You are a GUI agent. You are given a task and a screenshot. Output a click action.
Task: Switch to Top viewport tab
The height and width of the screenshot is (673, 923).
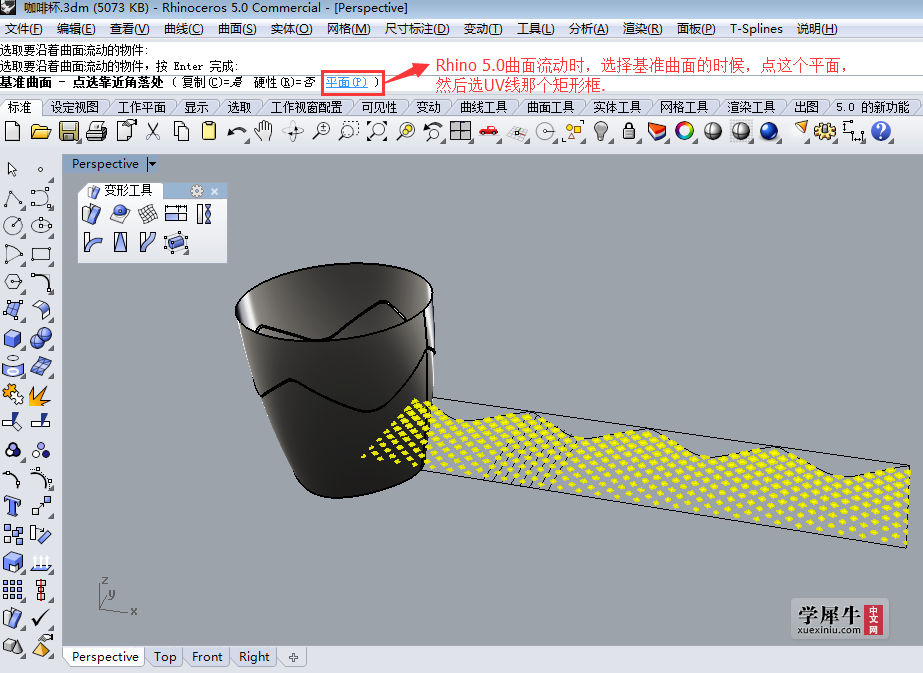[165, 657]
